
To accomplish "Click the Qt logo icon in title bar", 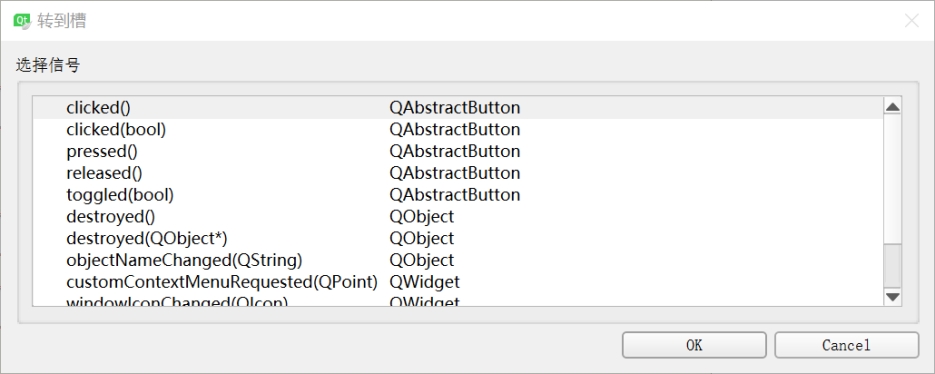I will click(22, 21).
